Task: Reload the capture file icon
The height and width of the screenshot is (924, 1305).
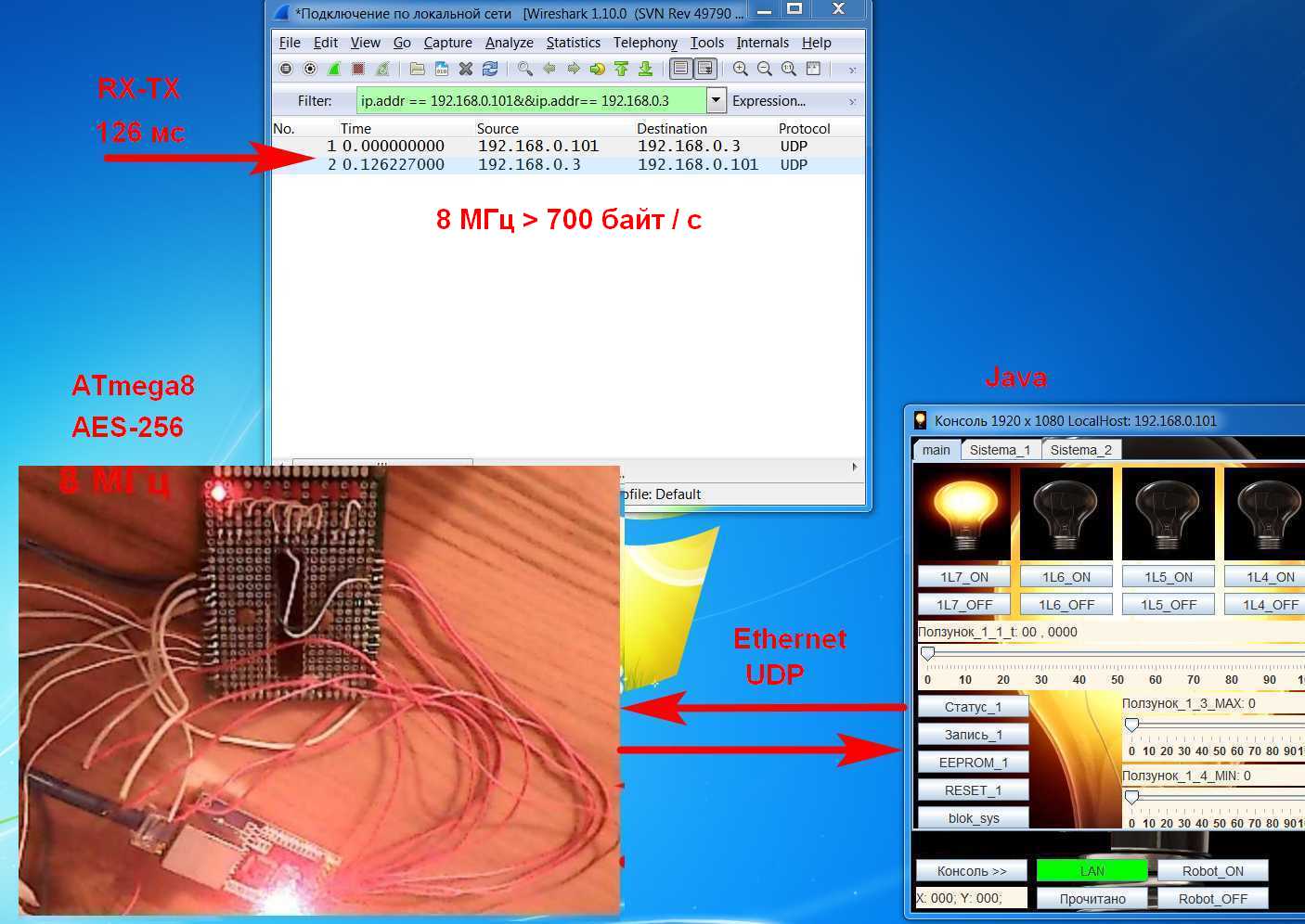Action: (490, 69)
